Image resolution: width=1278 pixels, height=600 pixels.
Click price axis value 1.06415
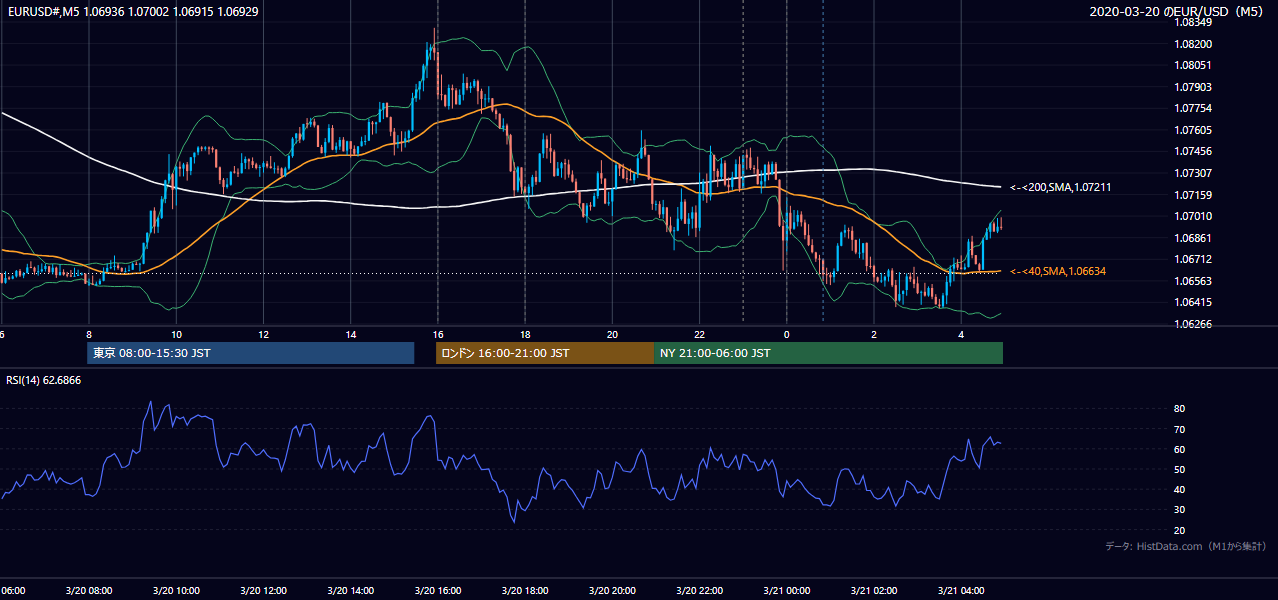1195,302
